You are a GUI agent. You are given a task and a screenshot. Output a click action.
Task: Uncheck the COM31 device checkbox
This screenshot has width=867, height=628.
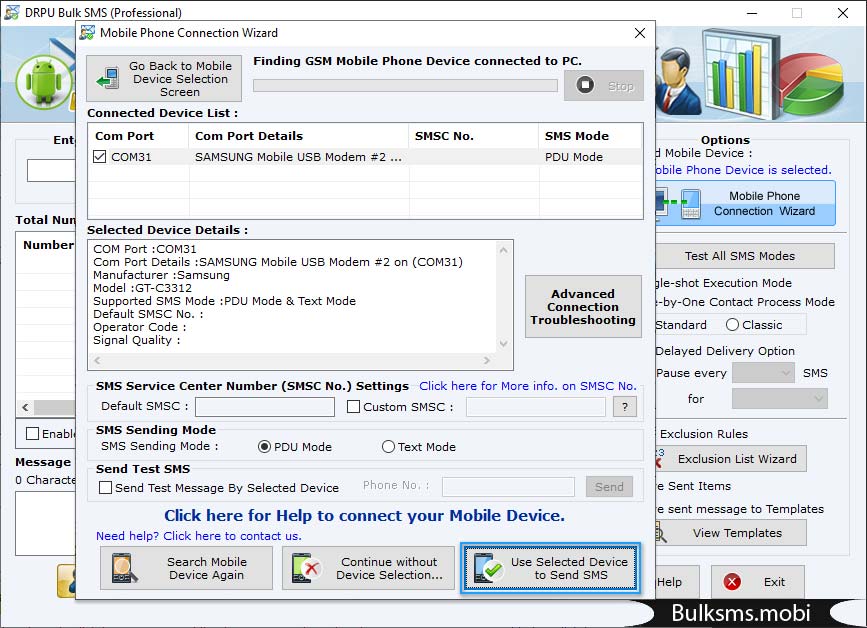[x=100, y=157]
